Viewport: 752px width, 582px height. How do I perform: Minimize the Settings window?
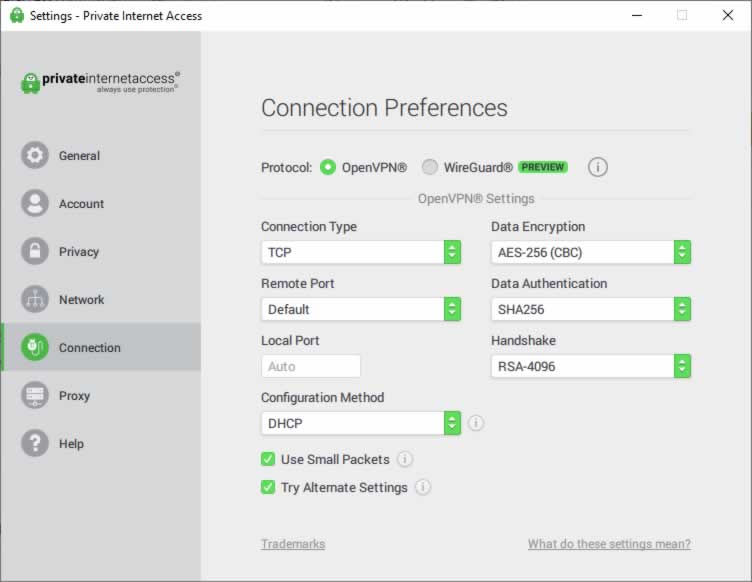(x=637, y=15)
